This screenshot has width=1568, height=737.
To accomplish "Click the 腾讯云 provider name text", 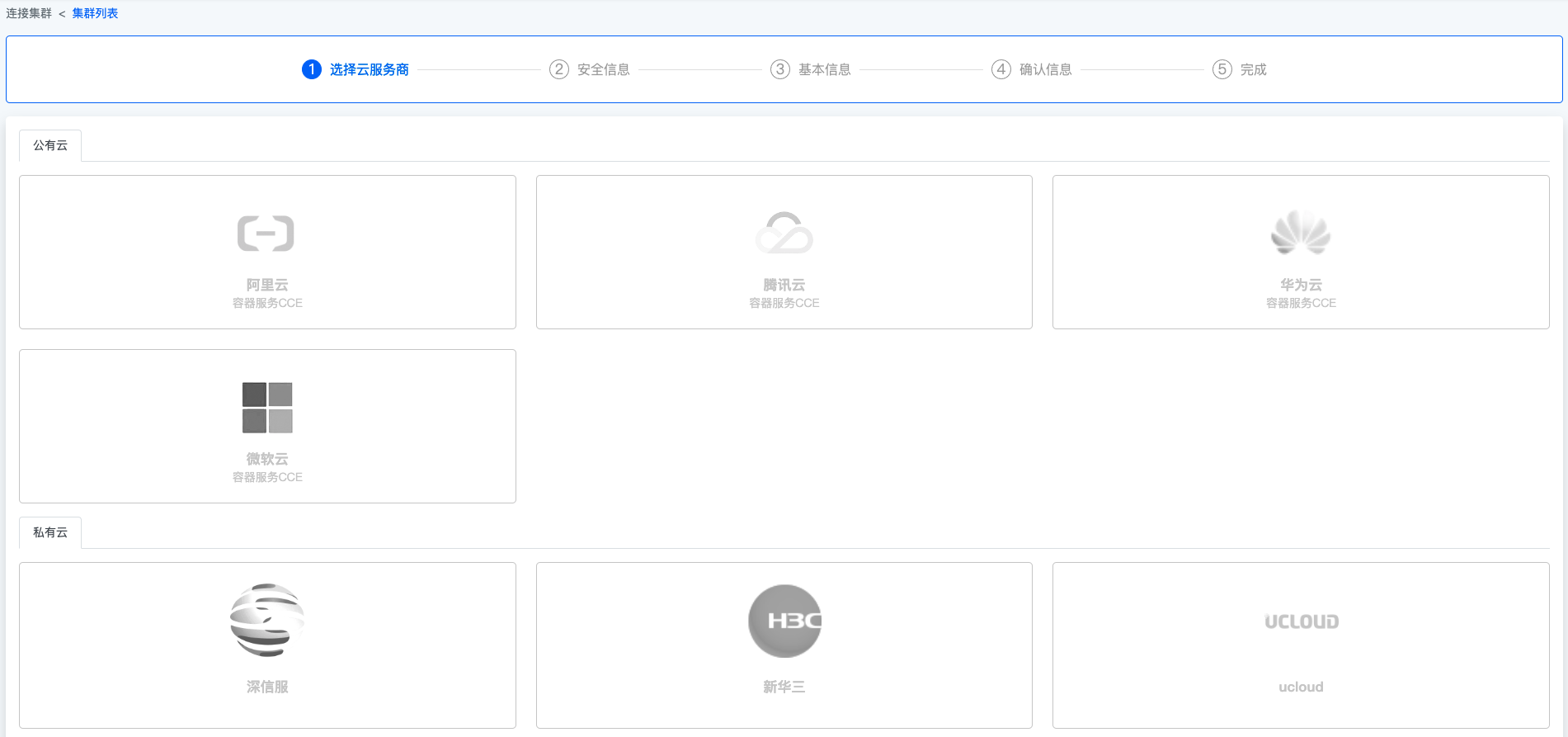I will coord(784,285).
